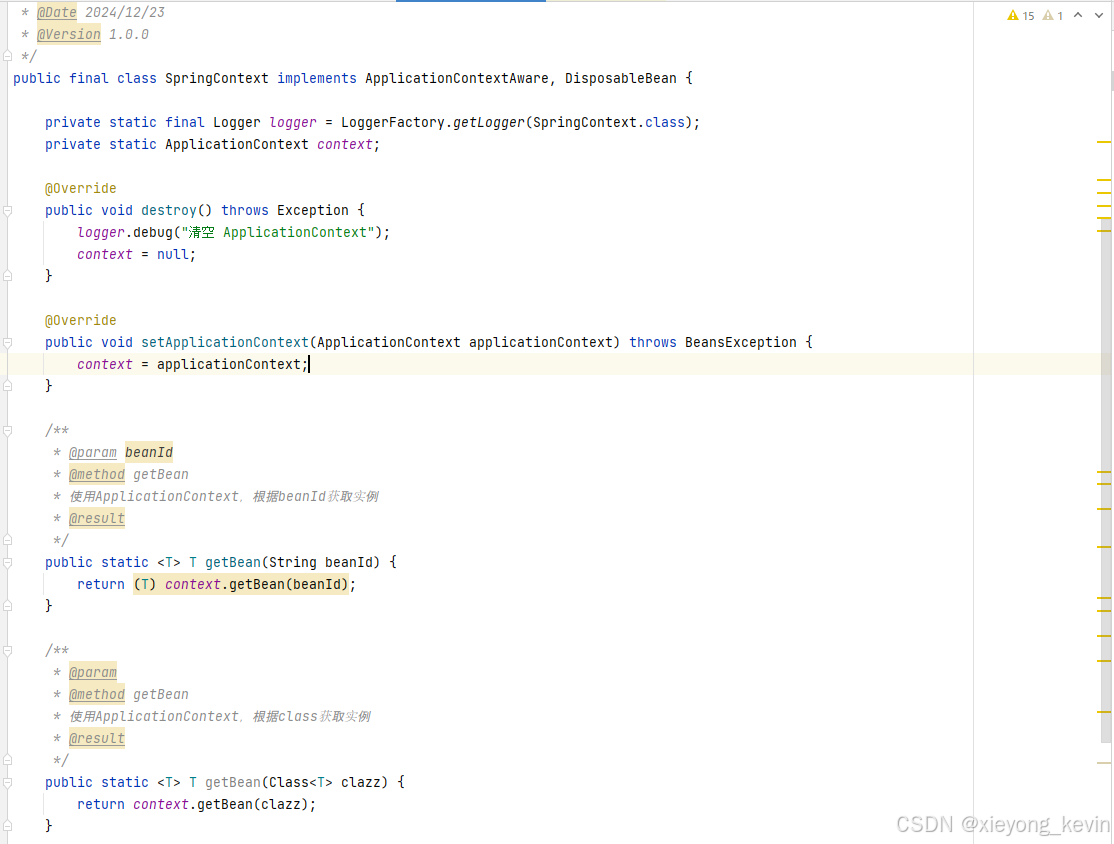Screen dimensions: 1114x844
Task: Collapse the Javadoc above getBean(String beanId)
Action: [x=8, y=430]
